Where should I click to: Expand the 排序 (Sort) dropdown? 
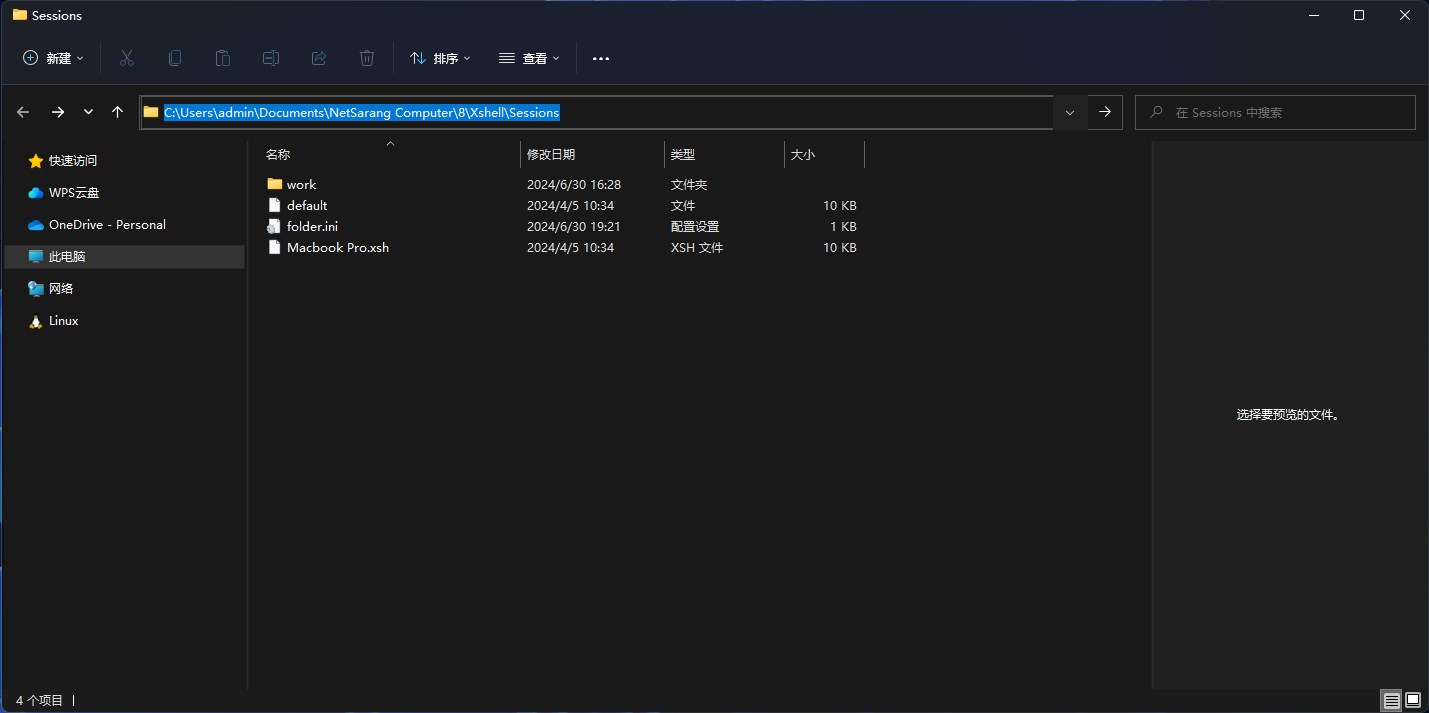click(441, 58)
